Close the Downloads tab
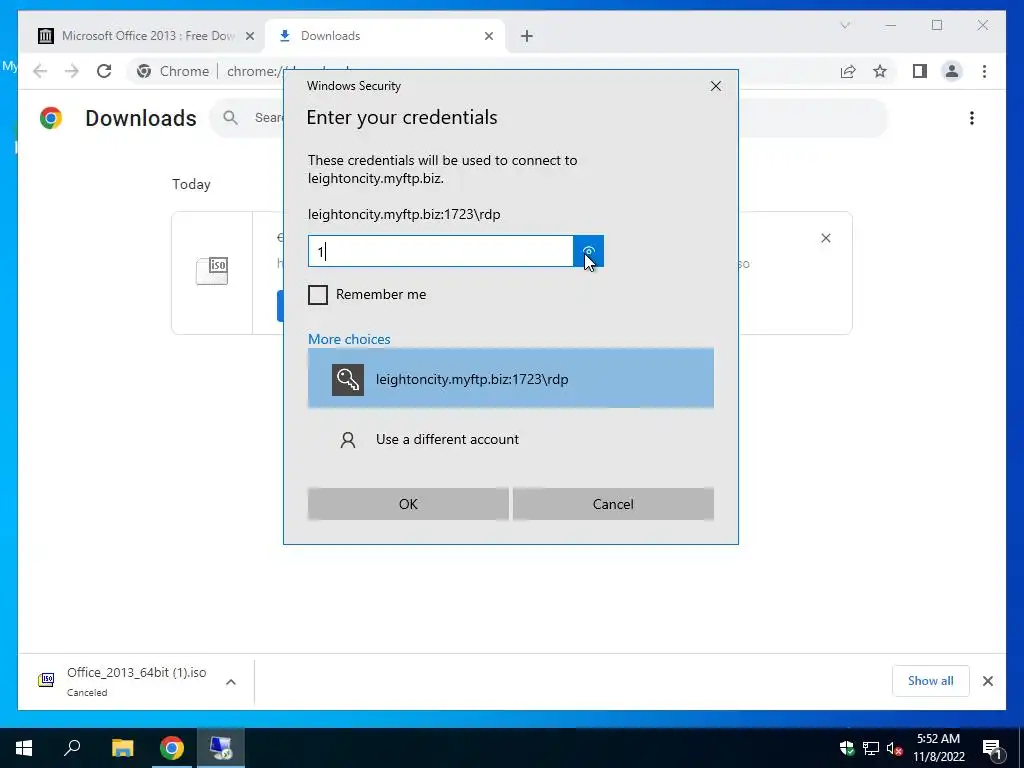This screenshot has height=768, width=1024. 488,37
